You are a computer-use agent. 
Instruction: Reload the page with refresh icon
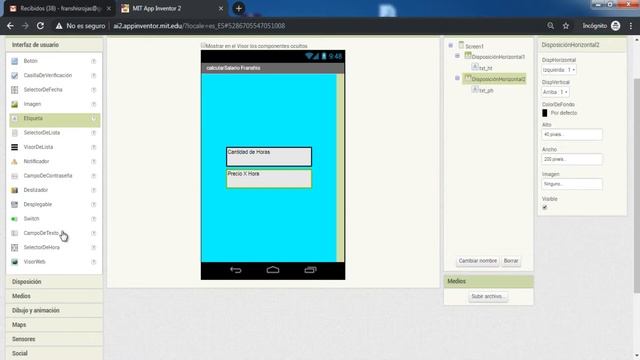tap(40, 26)
